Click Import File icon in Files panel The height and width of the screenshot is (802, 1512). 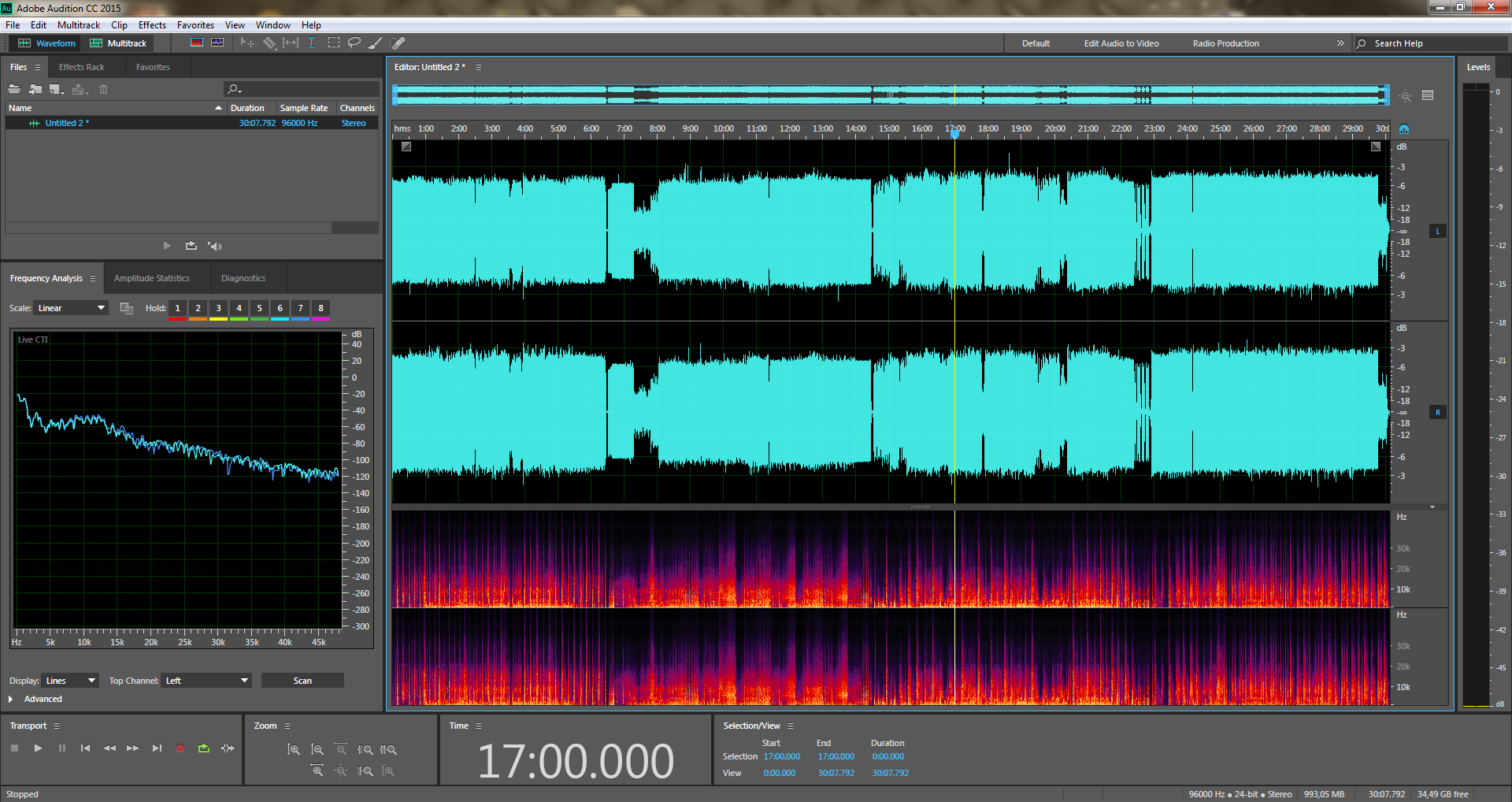35,89
